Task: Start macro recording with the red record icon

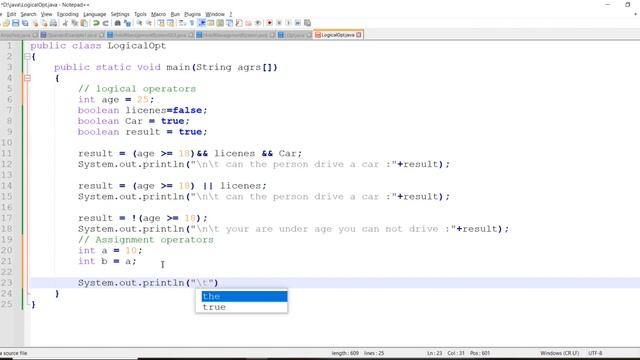Action: (269, 23)
